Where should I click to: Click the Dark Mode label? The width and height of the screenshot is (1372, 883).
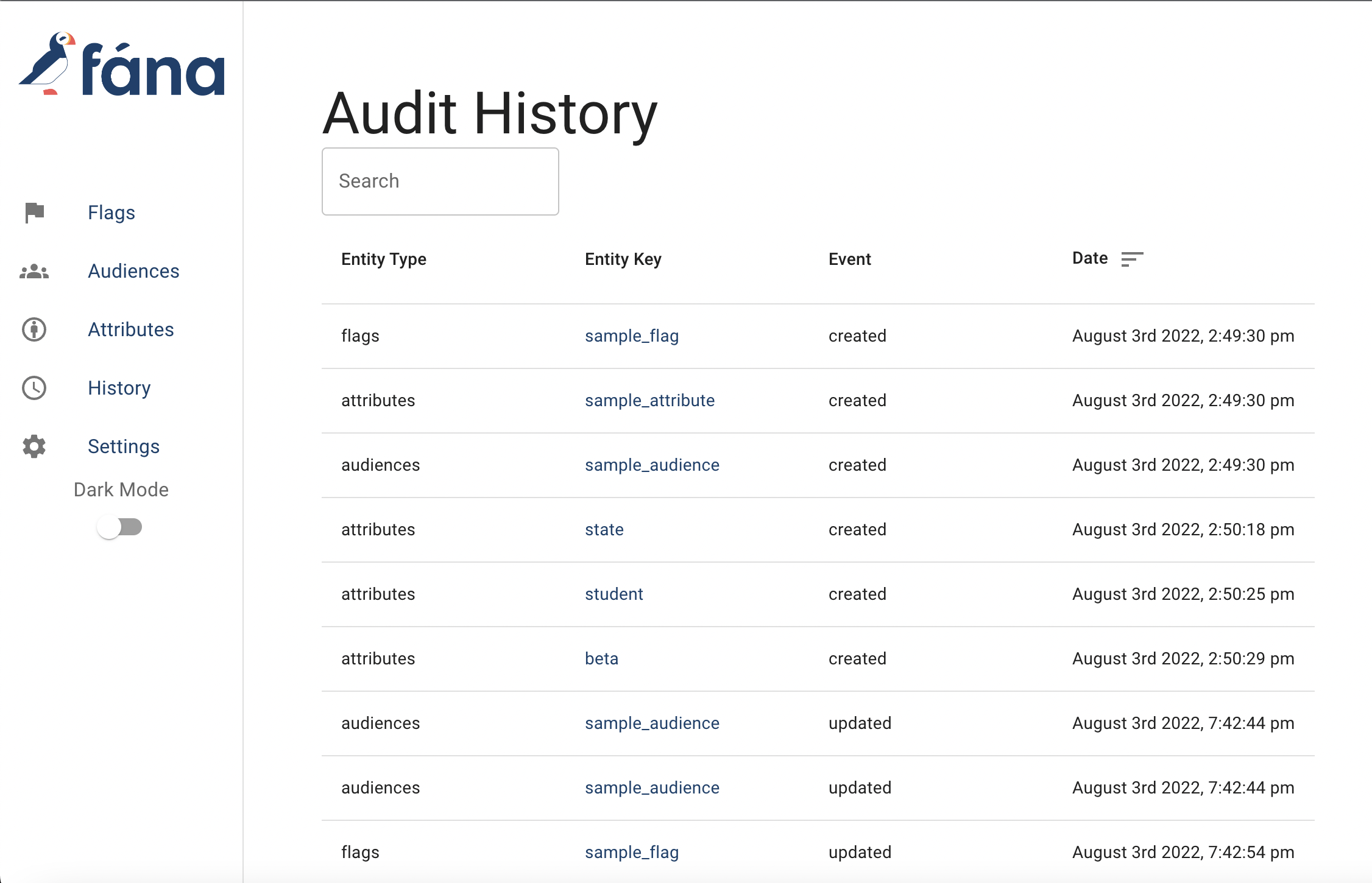click(x=121, y=490)
